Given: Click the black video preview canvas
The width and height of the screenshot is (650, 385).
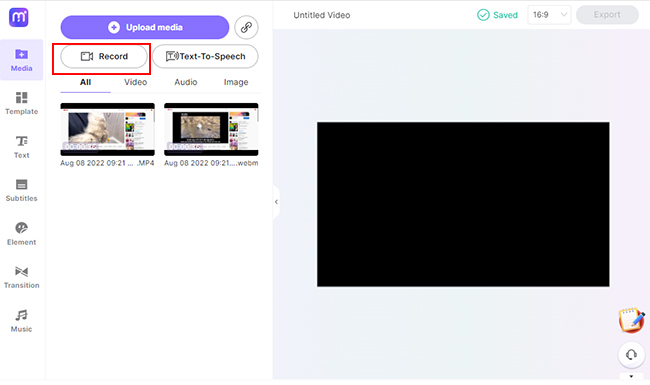Looking at the screenshot, I should coord(463,204).
